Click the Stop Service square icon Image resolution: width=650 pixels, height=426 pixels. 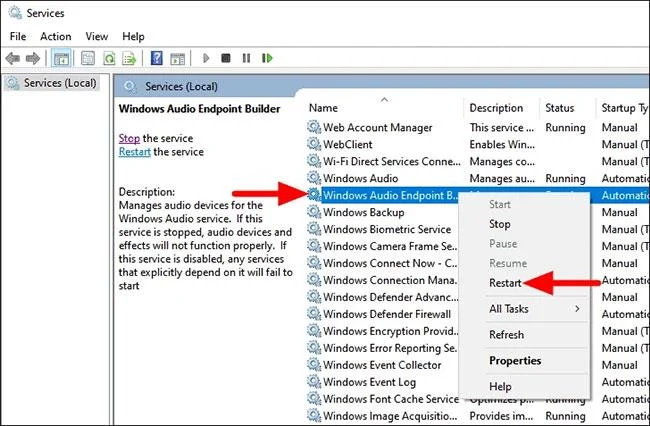pyautogui.click(x=226, y=58)
